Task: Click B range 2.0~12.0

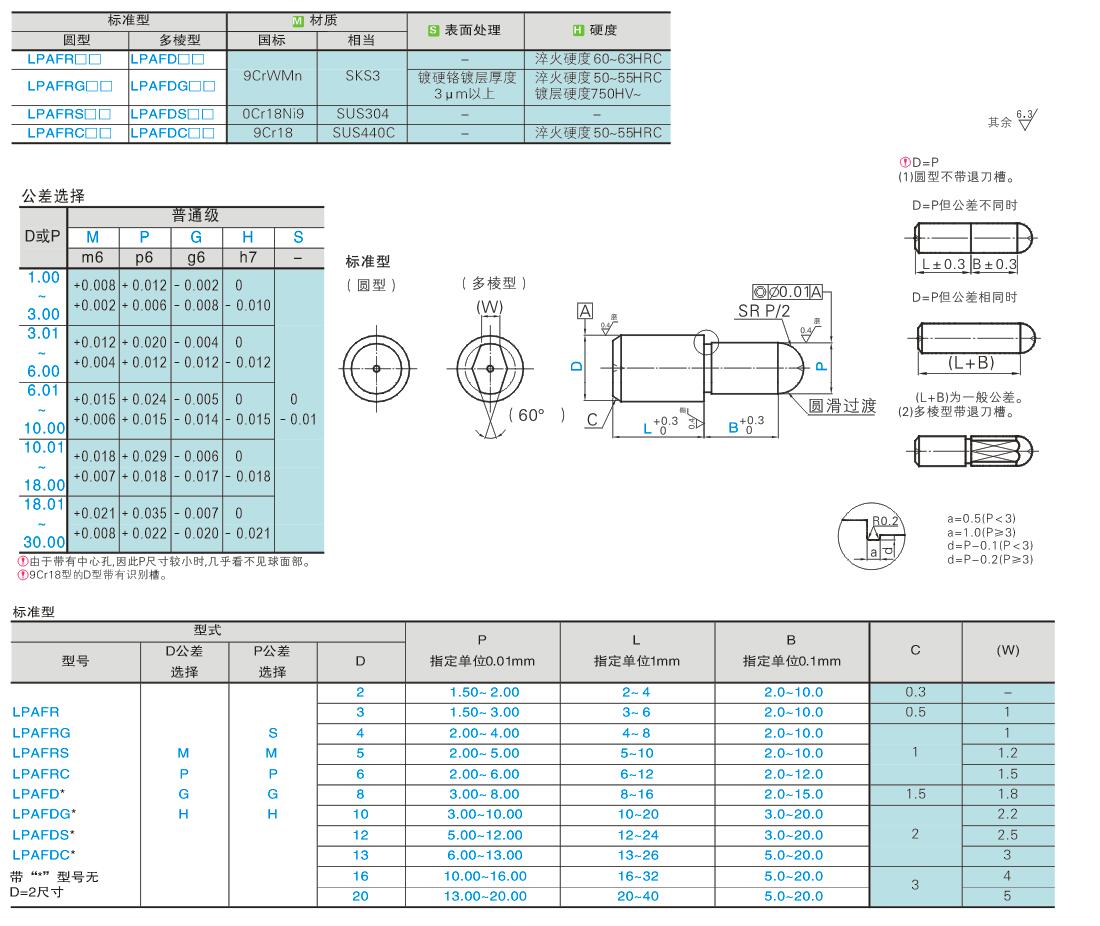Action: pos(793,774)
